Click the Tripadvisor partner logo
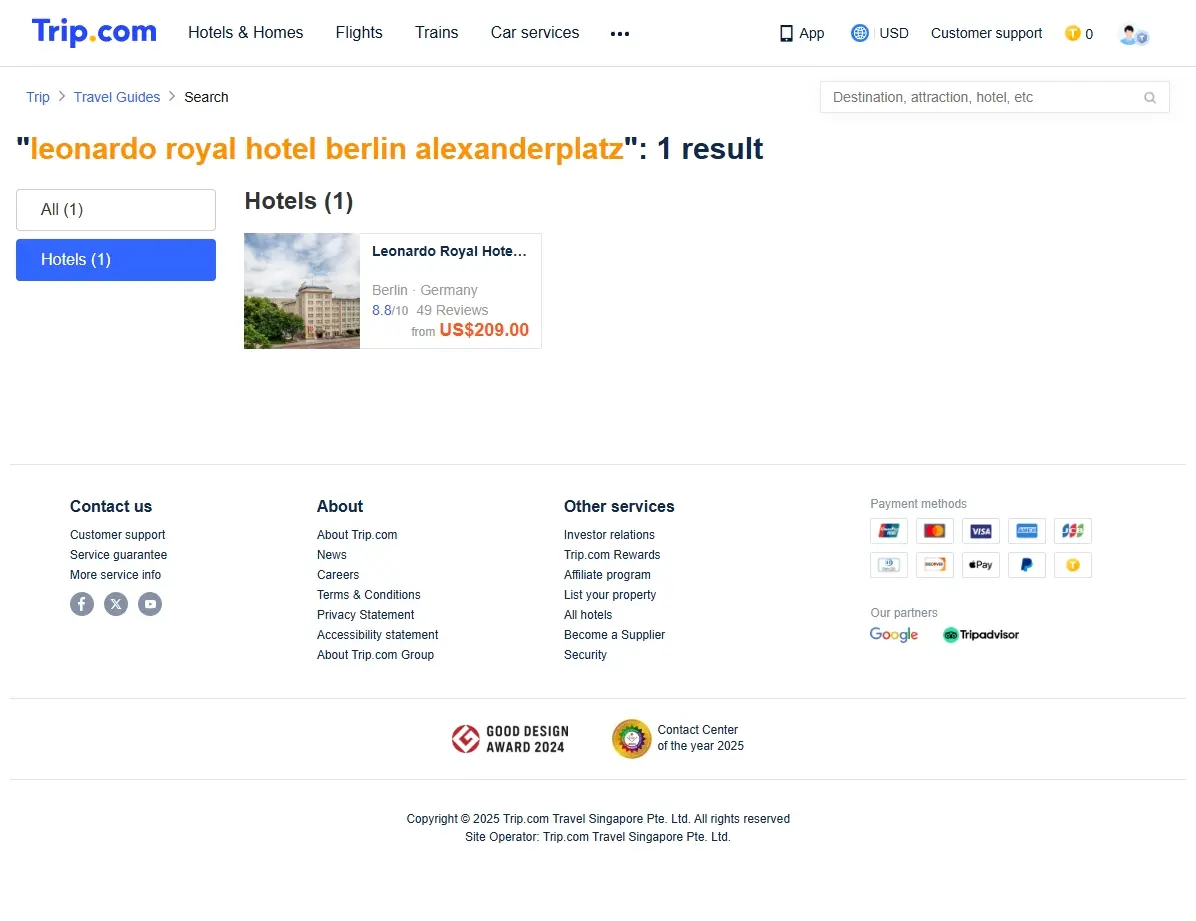Screen dimensions: 1196x921 click(x=981, y=635)
